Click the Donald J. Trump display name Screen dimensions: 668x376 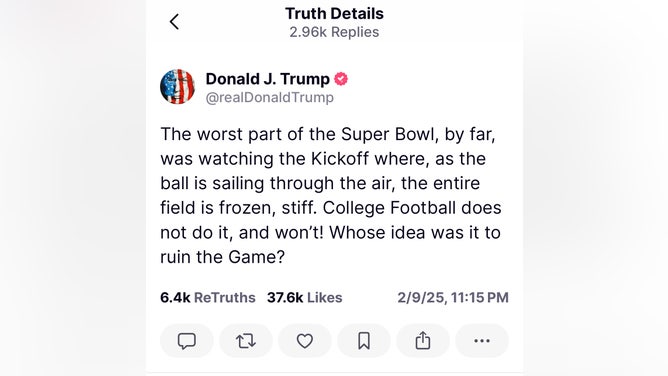[268, 79]
